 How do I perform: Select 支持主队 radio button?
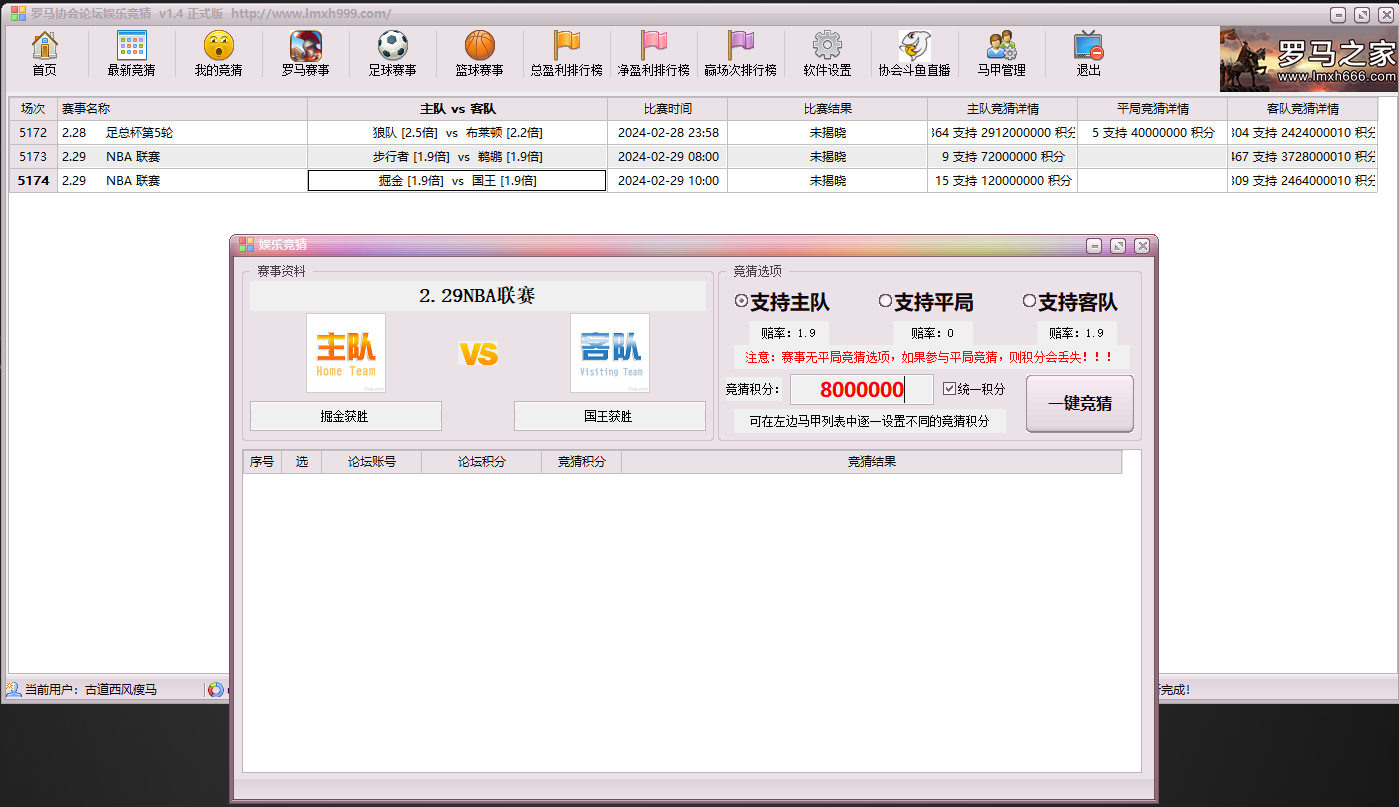pyautogui.click(x=741, y=301)
